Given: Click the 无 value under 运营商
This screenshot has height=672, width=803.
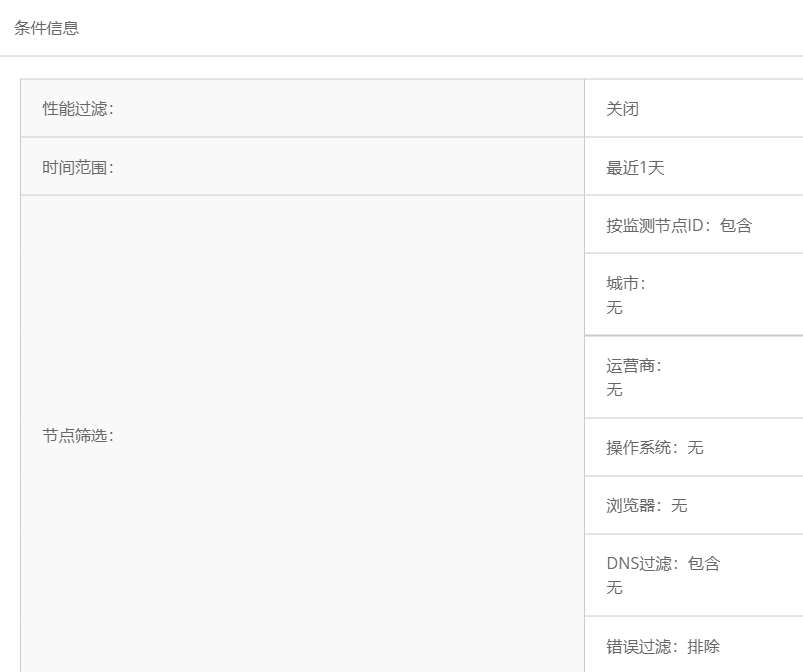Looking at the screenshot, I should point(614,390).
